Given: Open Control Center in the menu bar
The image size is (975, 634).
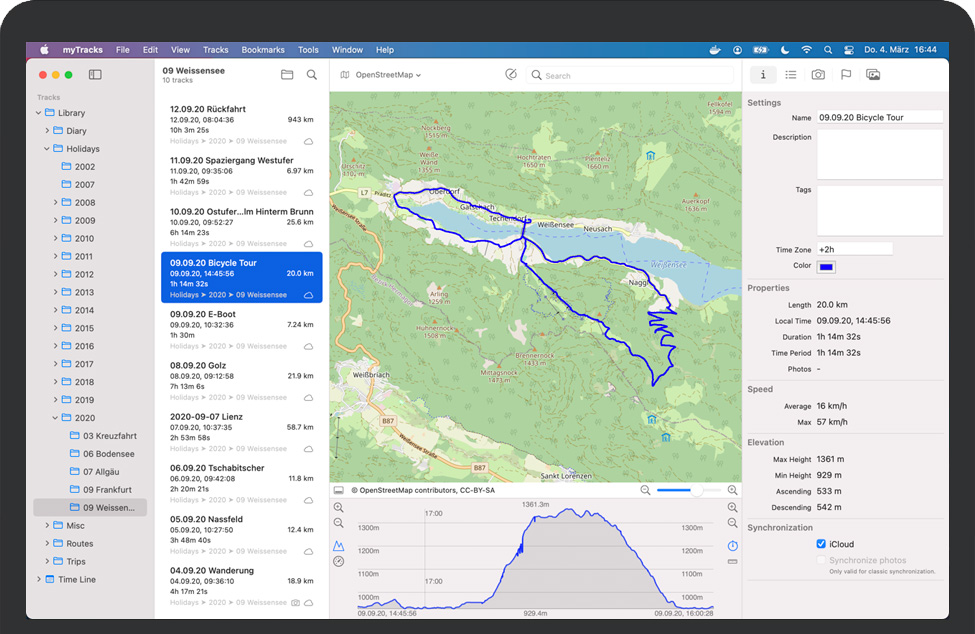Looking at the screenshot, I should (849, 50).
